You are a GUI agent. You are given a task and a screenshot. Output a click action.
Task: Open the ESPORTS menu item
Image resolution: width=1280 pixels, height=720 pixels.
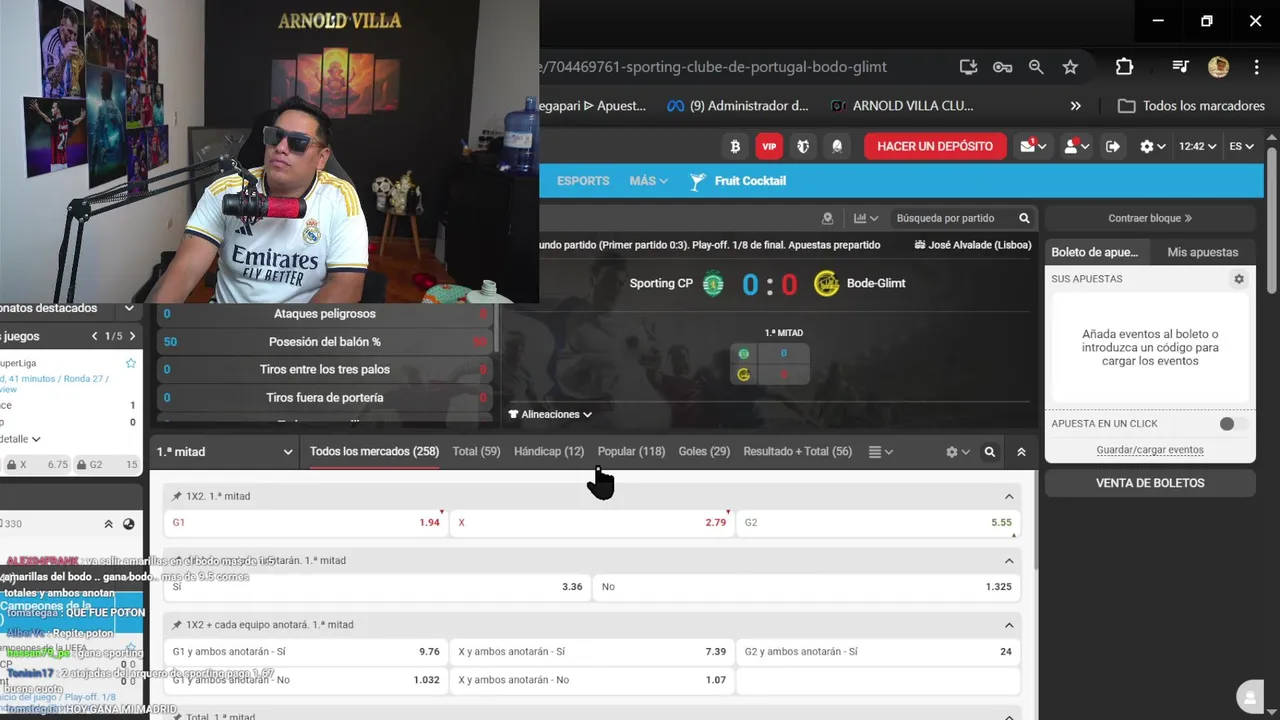click(583, 181)
